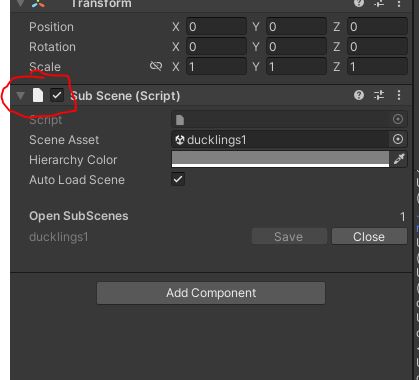This screenshot has width=419, height=380.
Task: Open object picker for Scene Asset
Action: [x=398, y=139]
